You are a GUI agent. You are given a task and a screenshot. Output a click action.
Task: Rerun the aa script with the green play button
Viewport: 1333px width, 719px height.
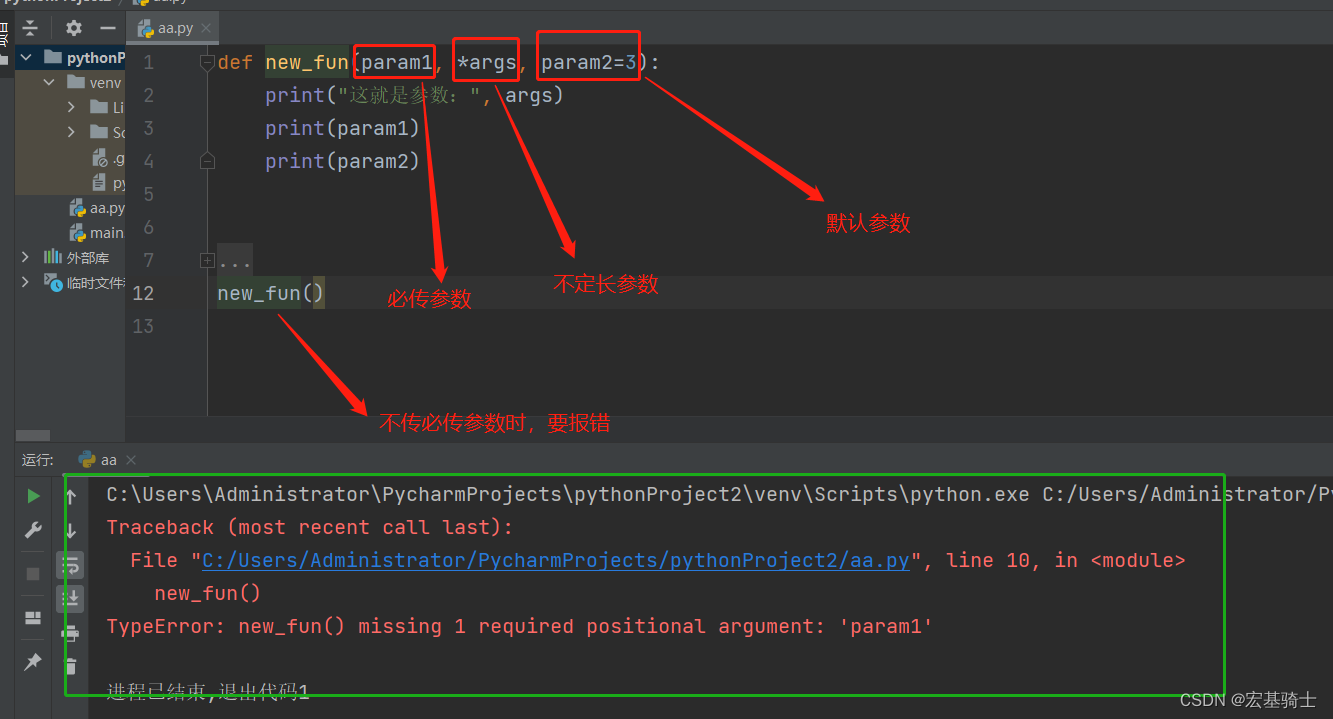coord(32,495)
